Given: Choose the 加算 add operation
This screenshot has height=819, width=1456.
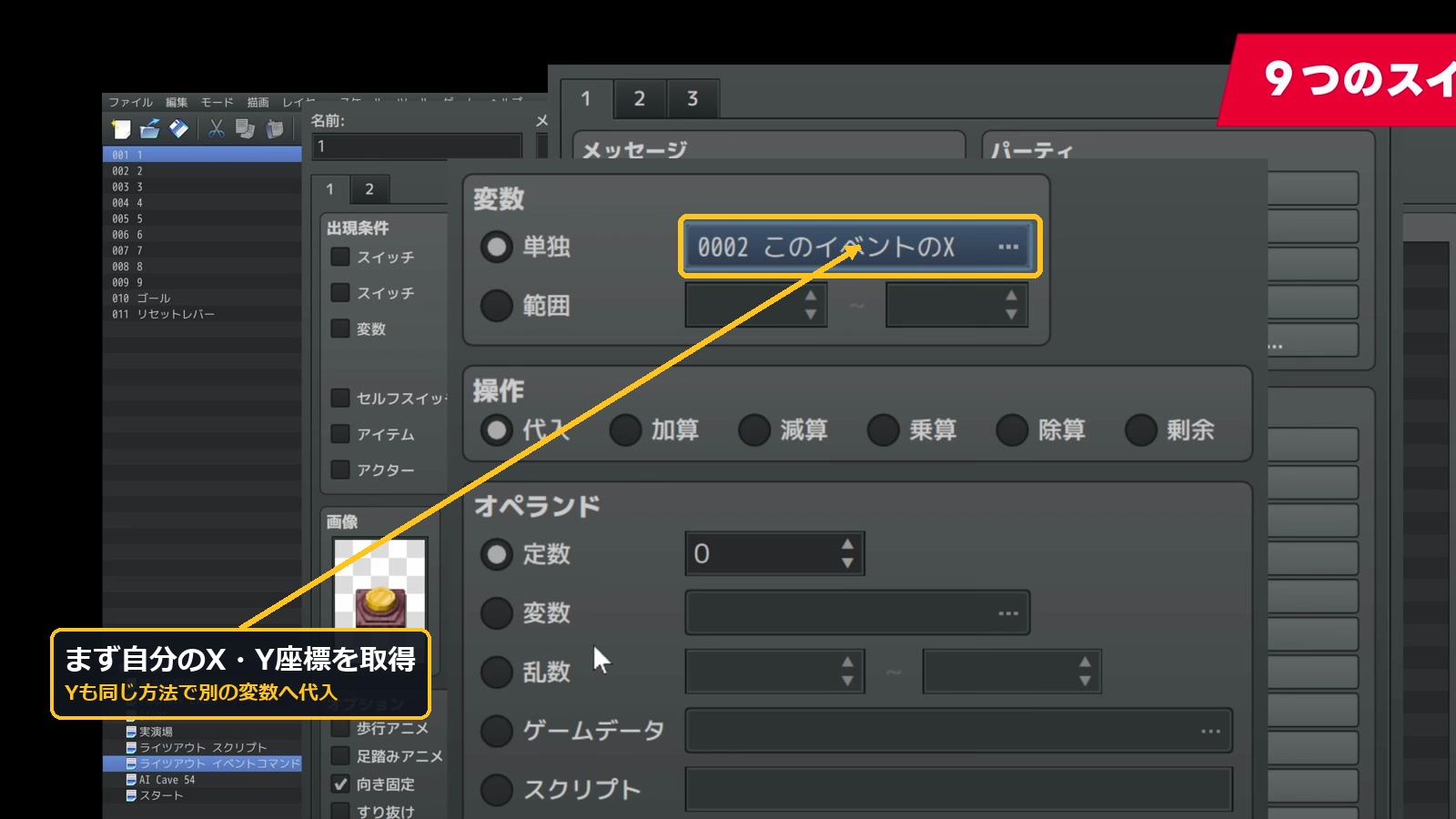Looking at the screenshot, I should [625, 430].
